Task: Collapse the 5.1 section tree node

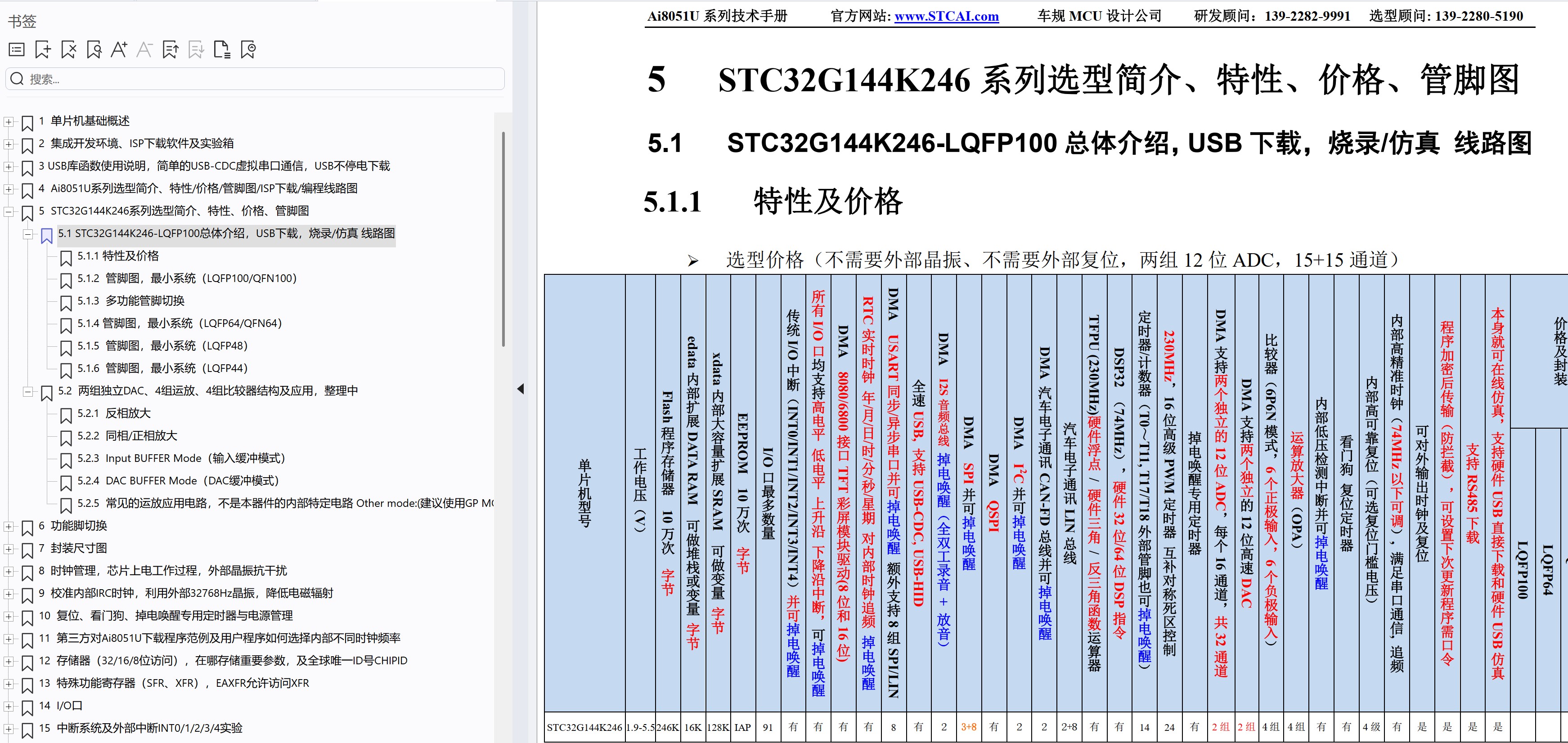Action: coord(27,234)
